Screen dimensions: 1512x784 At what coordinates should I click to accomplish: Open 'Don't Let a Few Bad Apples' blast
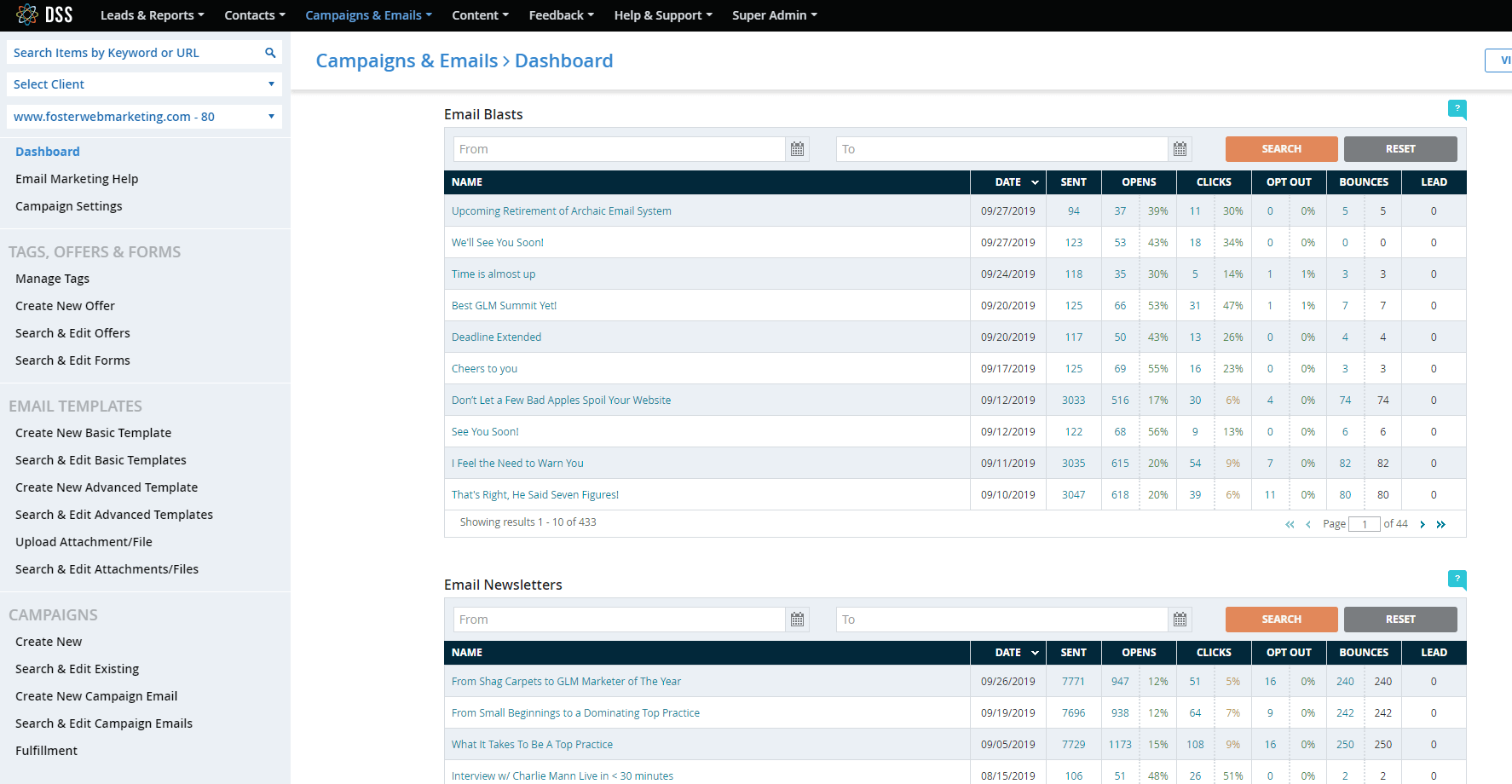(x=561, y=401)
